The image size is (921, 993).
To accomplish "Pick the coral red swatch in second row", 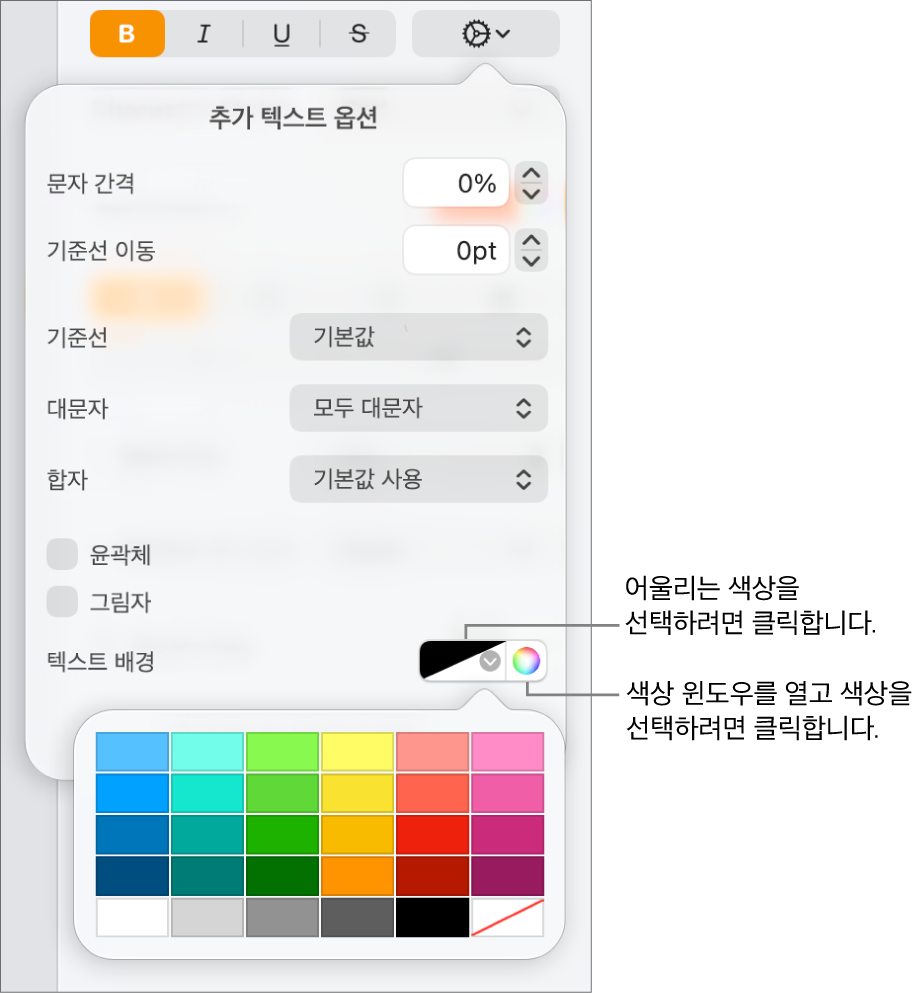I will coord(433,793).
